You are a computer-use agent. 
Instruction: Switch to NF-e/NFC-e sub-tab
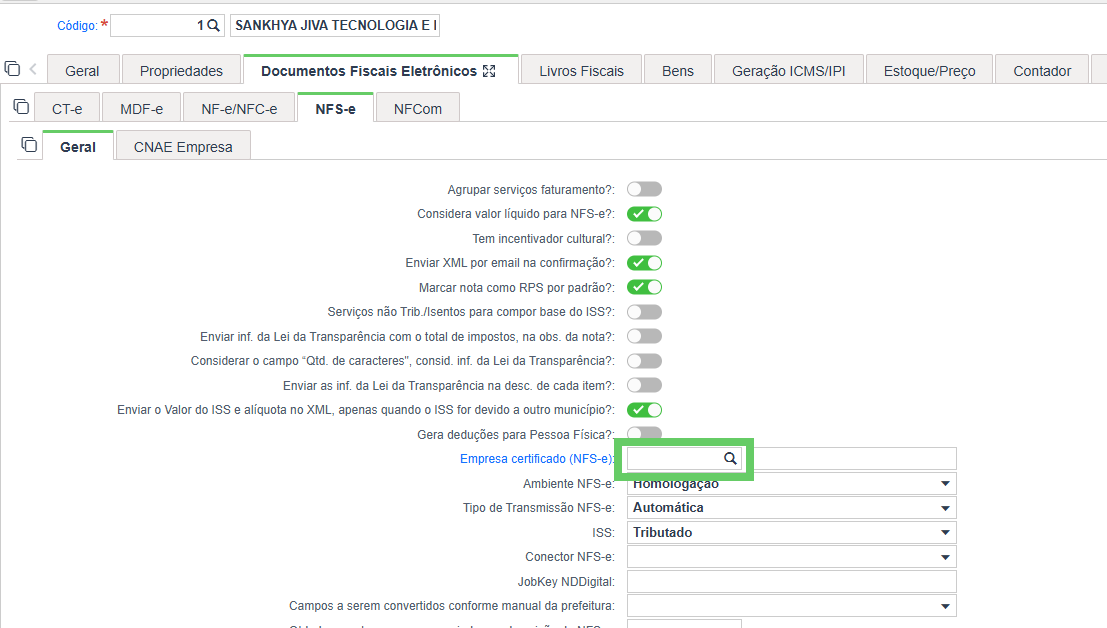pyautogui.click(x=239, y=109)
